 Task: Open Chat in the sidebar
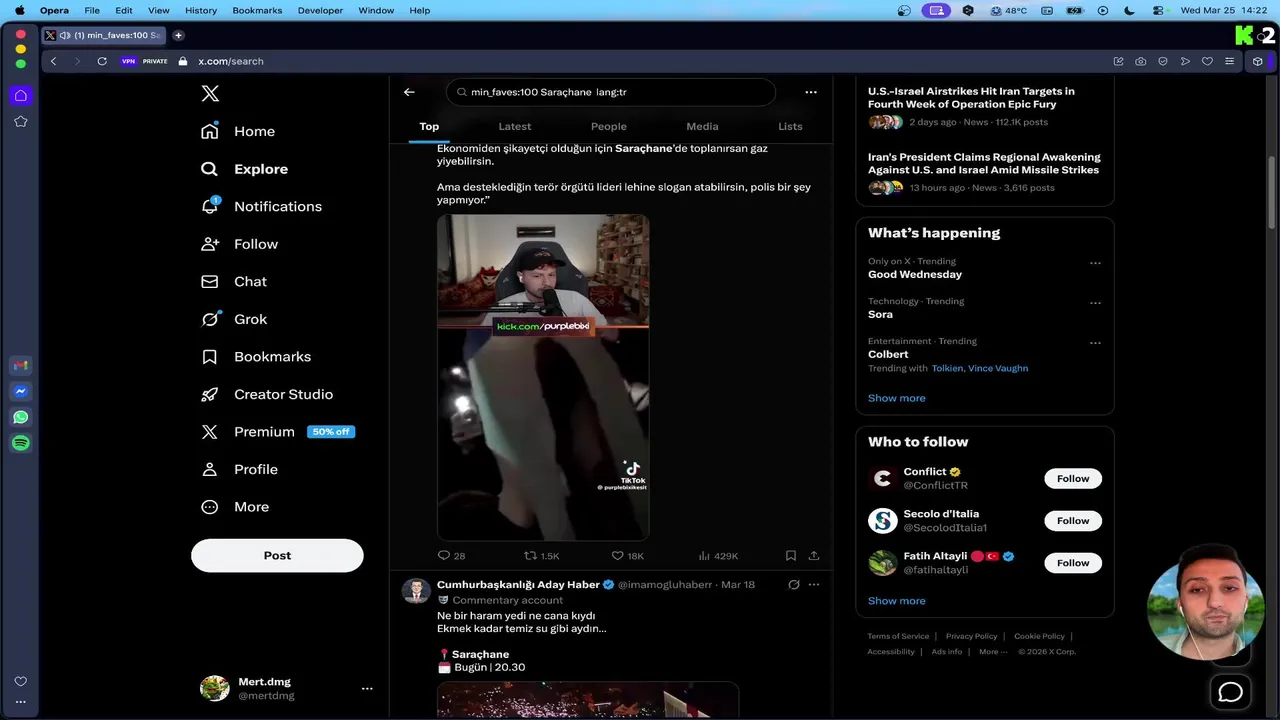pyautogui.click(x=234, y=282)
